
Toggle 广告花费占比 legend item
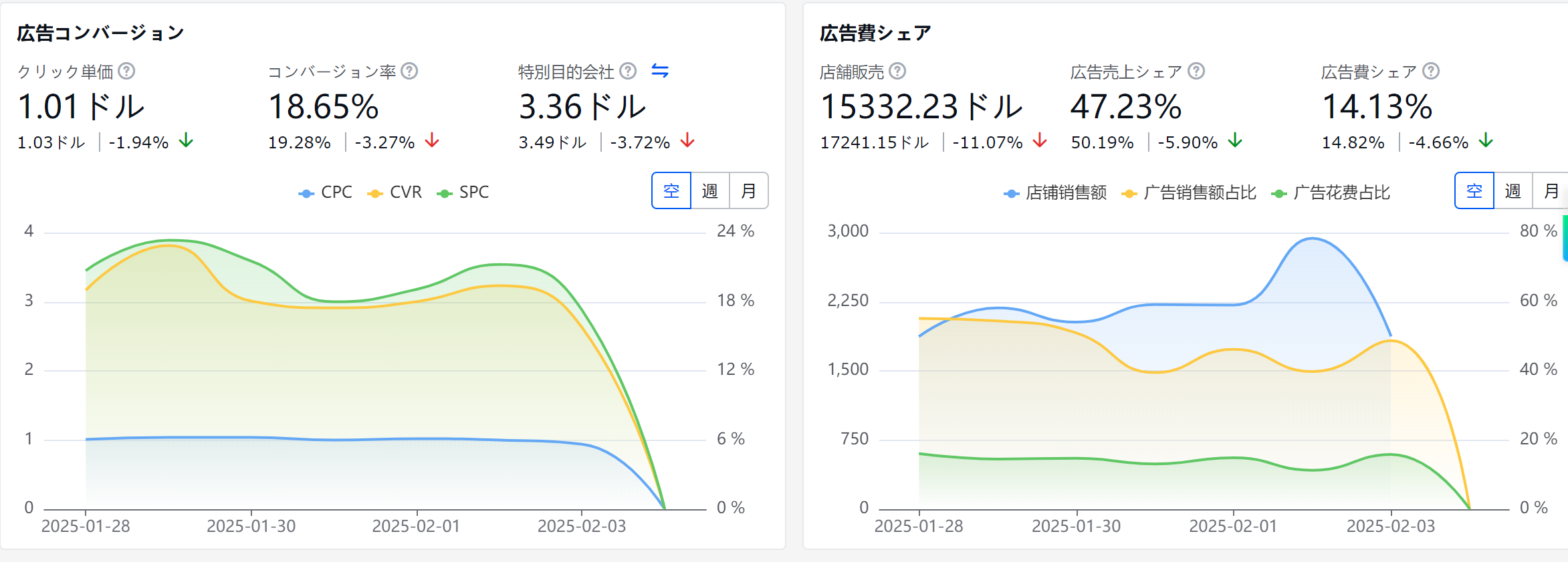click(x=1331, y=193)
